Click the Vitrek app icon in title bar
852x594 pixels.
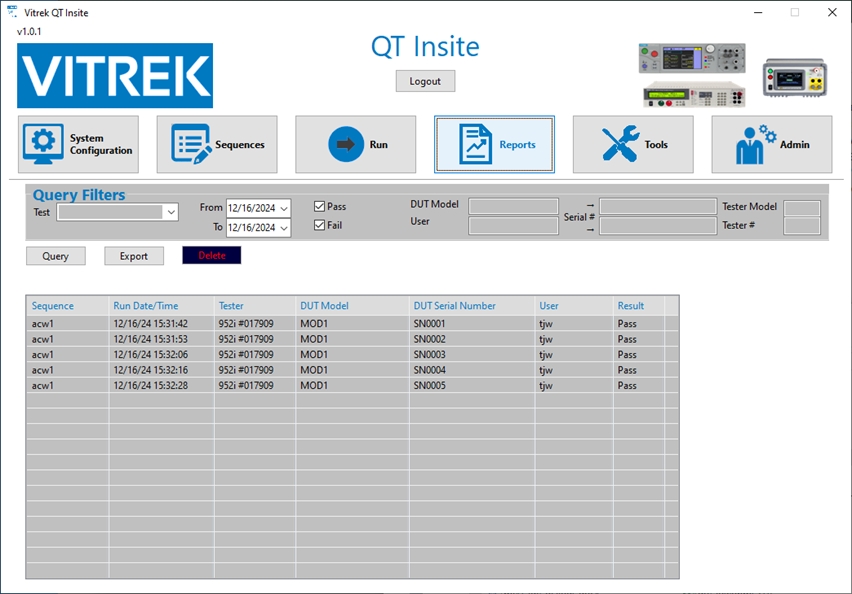(x=11, y=12)
